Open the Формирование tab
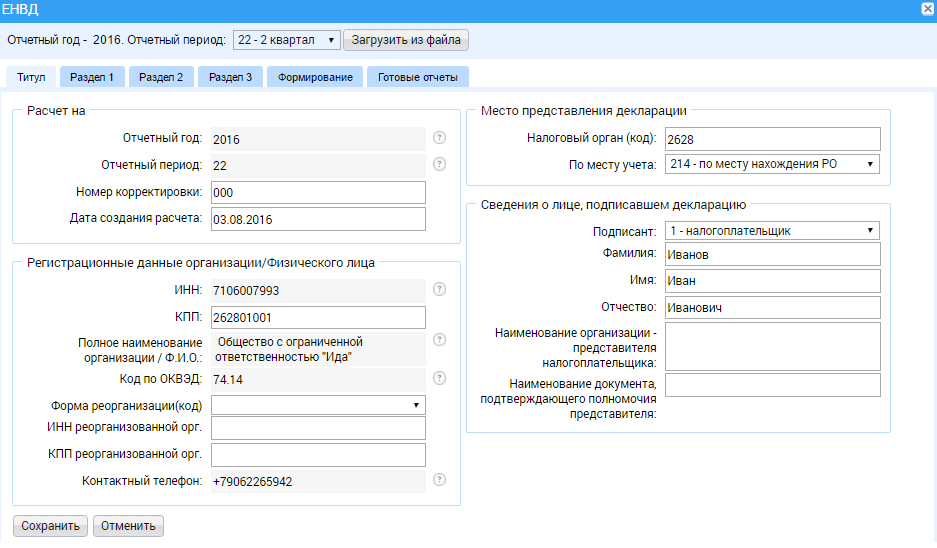The height and width of the screenshot is (548, 937). point(316,77)
